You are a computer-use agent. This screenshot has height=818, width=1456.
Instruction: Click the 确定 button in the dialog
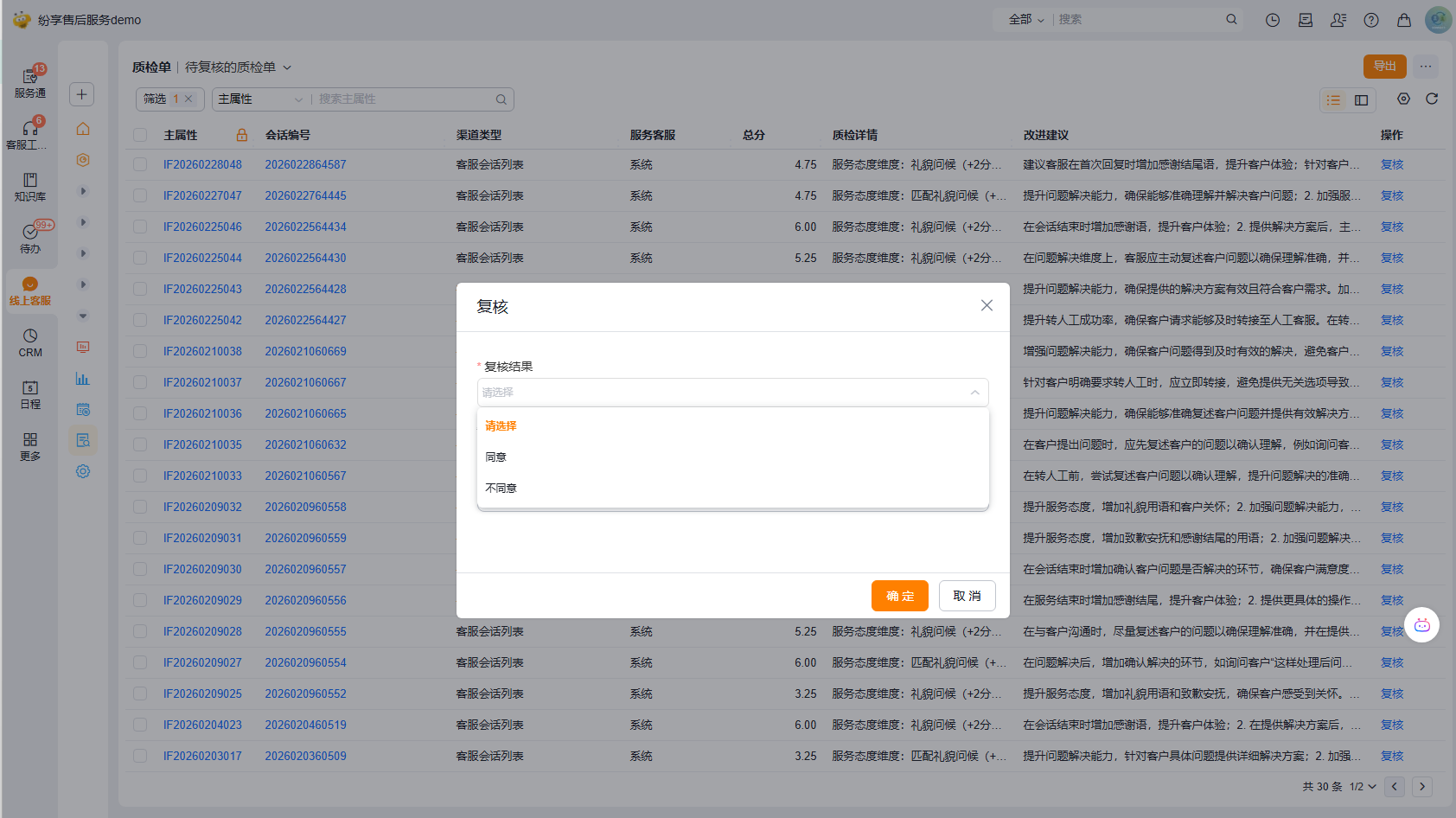point(899,596)
